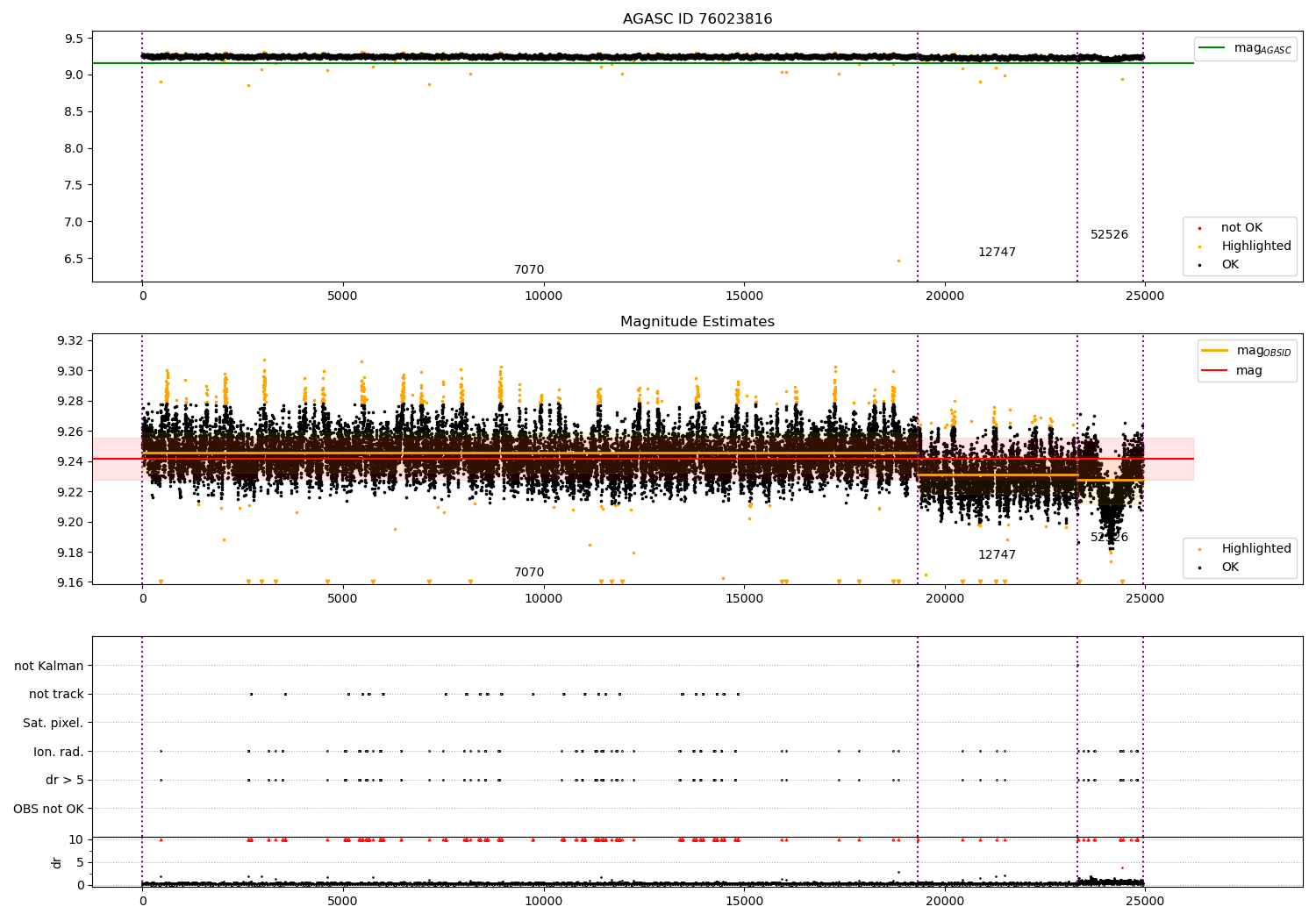This screenshot has width=1316, height=921.
Task: Click the 6.5 y-axis tick label
Action: tap(74, 259)
